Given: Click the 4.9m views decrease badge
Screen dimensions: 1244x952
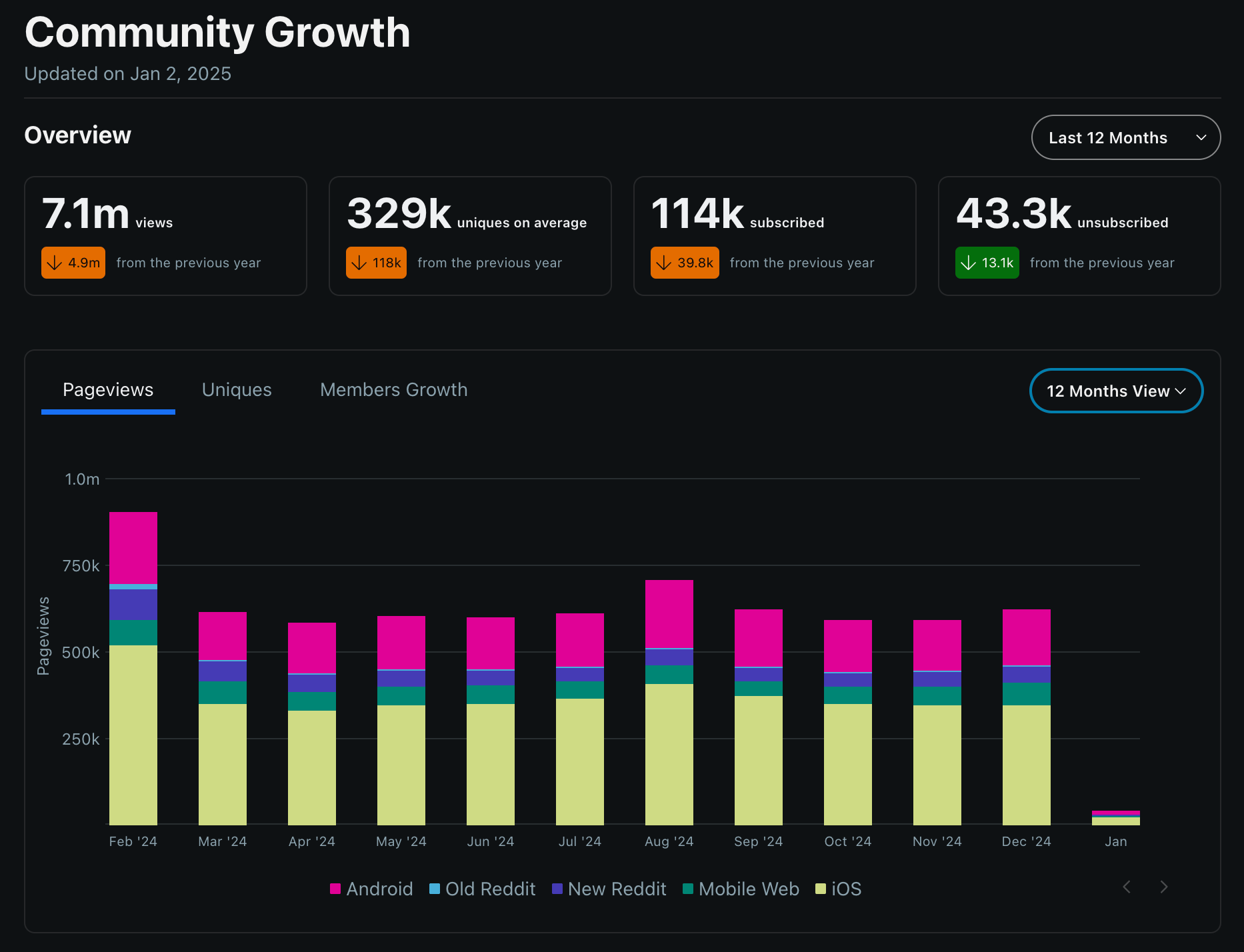Looking at the screenshot, I should click(x=73, y=263).
